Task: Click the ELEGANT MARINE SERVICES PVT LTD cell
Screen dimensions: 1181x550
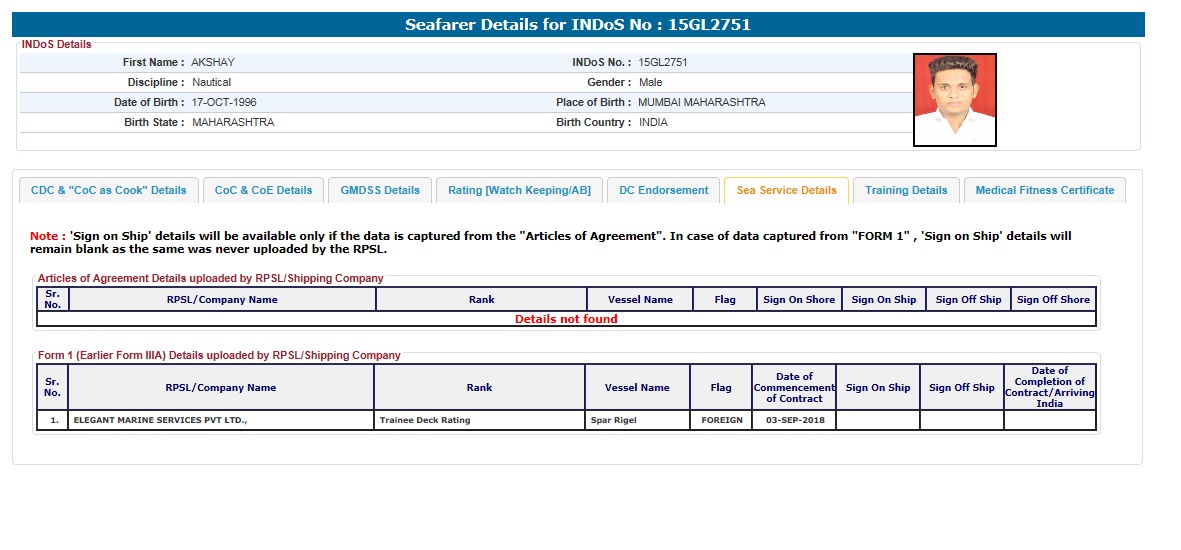Action: tap(160, 420)
